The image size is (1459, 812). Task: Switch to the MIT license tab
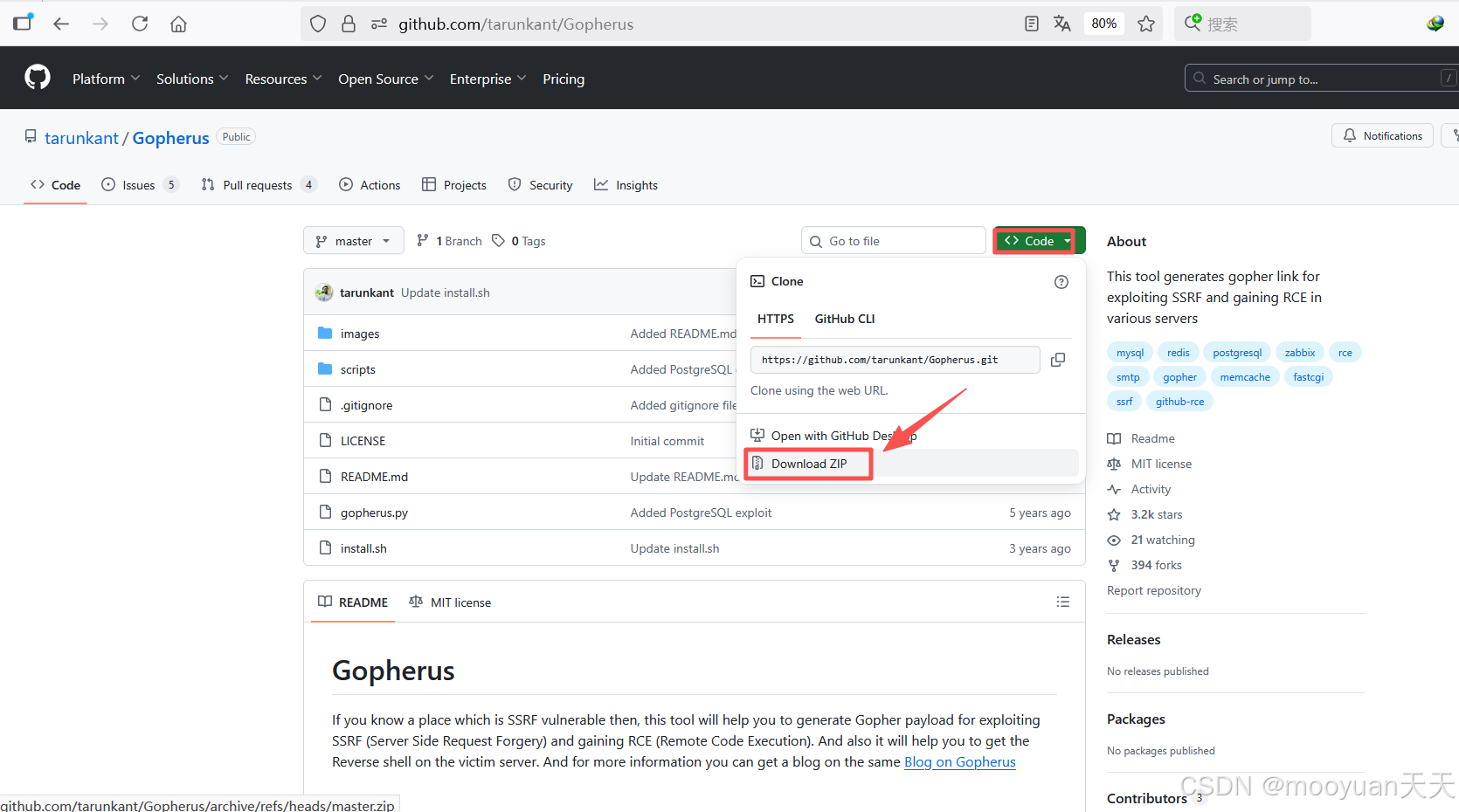pos(450,602)
